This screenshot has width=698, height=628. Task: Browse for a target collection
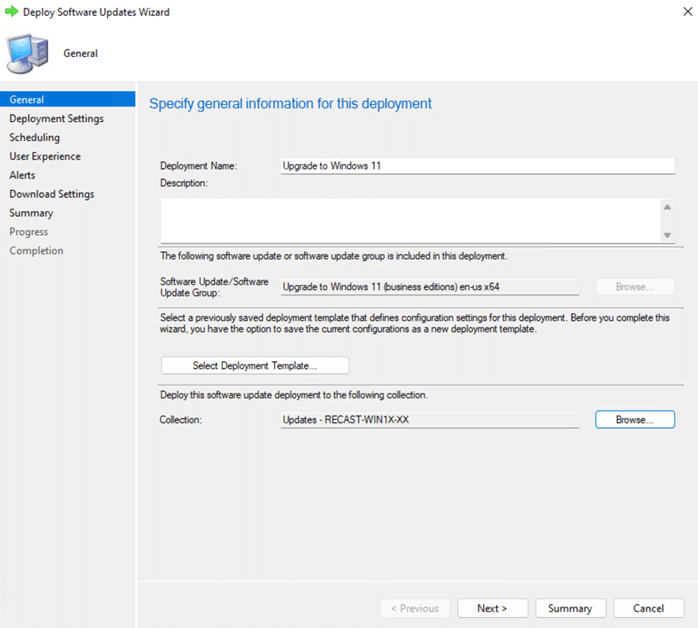pos(635,420)
